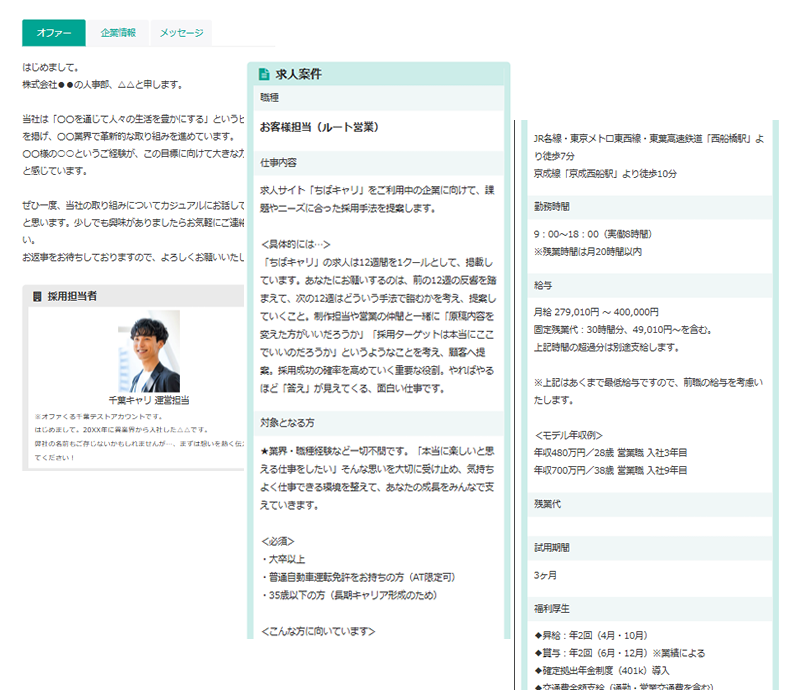
Task: Select the ＜モデル年収例＞ heading
Action: coord(568,435)
